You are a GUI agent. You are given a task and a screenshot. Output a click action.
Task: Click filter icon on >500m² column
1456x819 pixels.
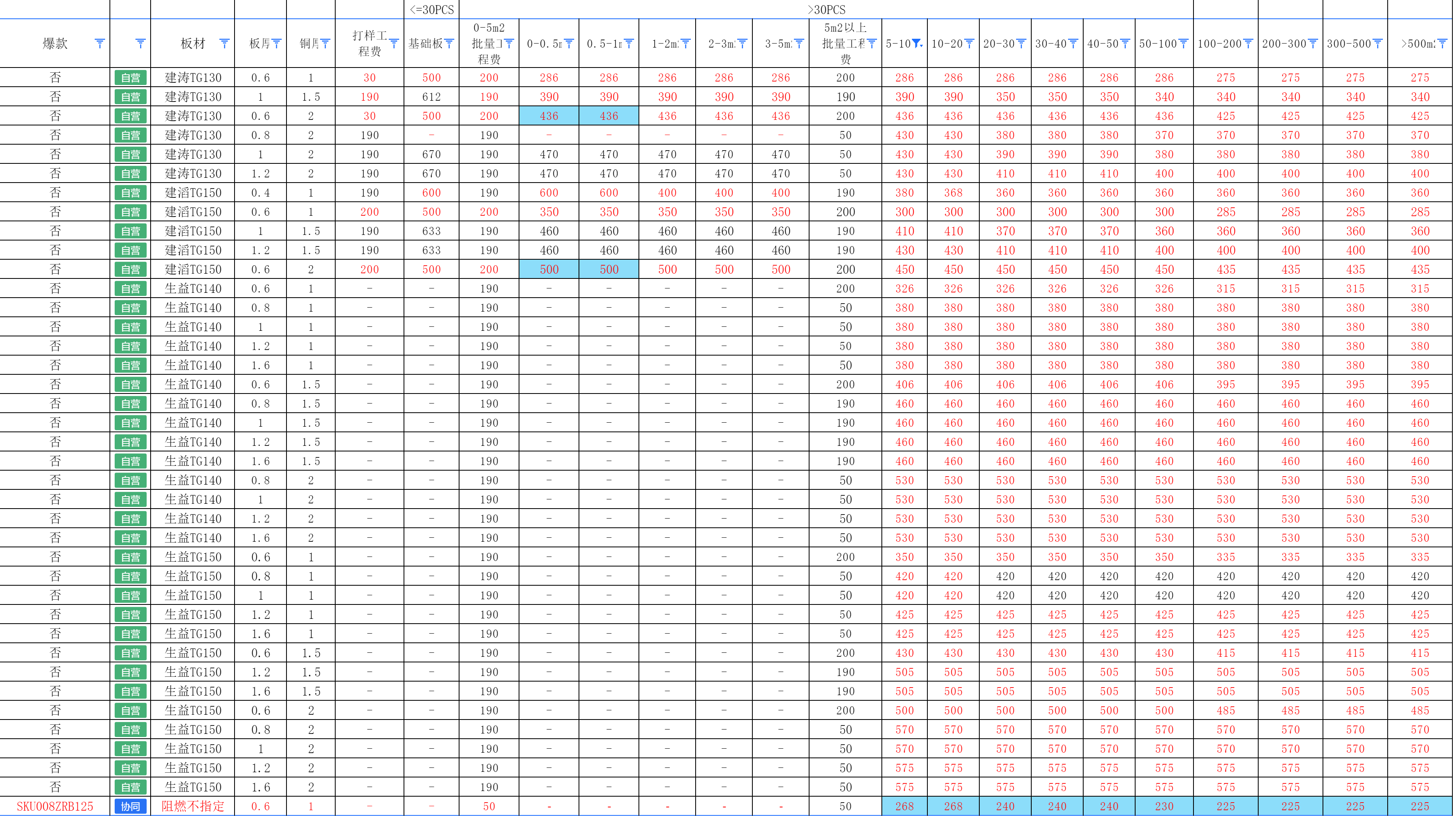(x=1442, y=44)
